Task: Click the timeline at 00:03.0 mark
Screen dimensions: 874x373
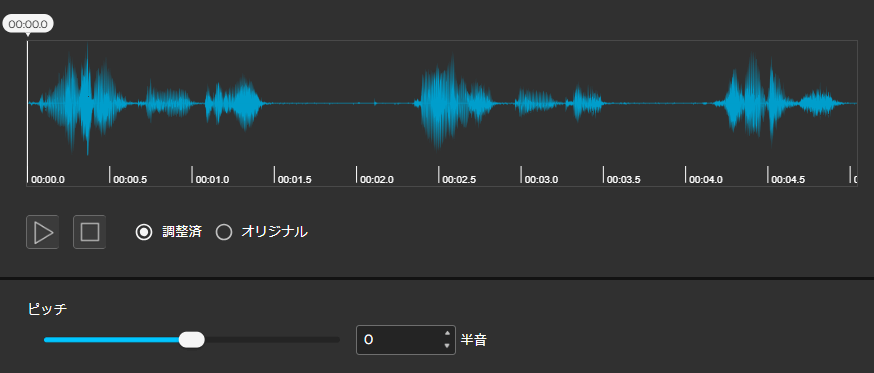Action: [x=541, y=180]
